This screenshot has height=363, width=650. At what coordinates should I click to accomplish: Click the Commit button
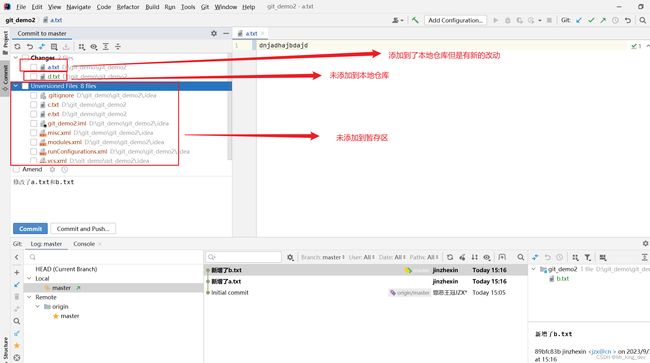click(30, 229)
